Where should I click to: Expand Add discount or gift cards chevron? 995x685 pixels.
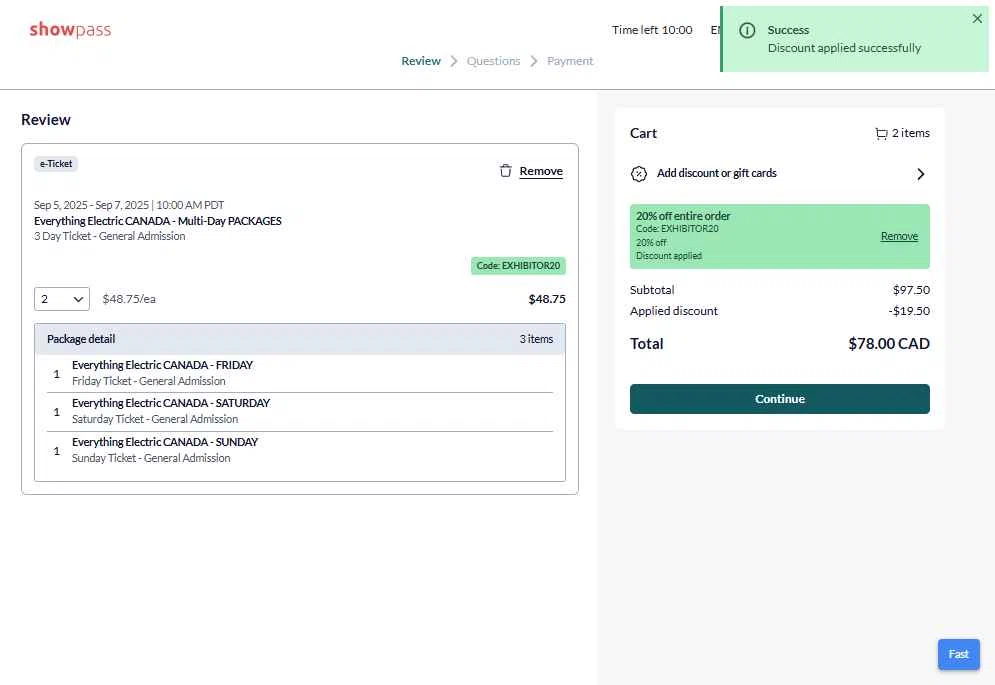[921, 174]
